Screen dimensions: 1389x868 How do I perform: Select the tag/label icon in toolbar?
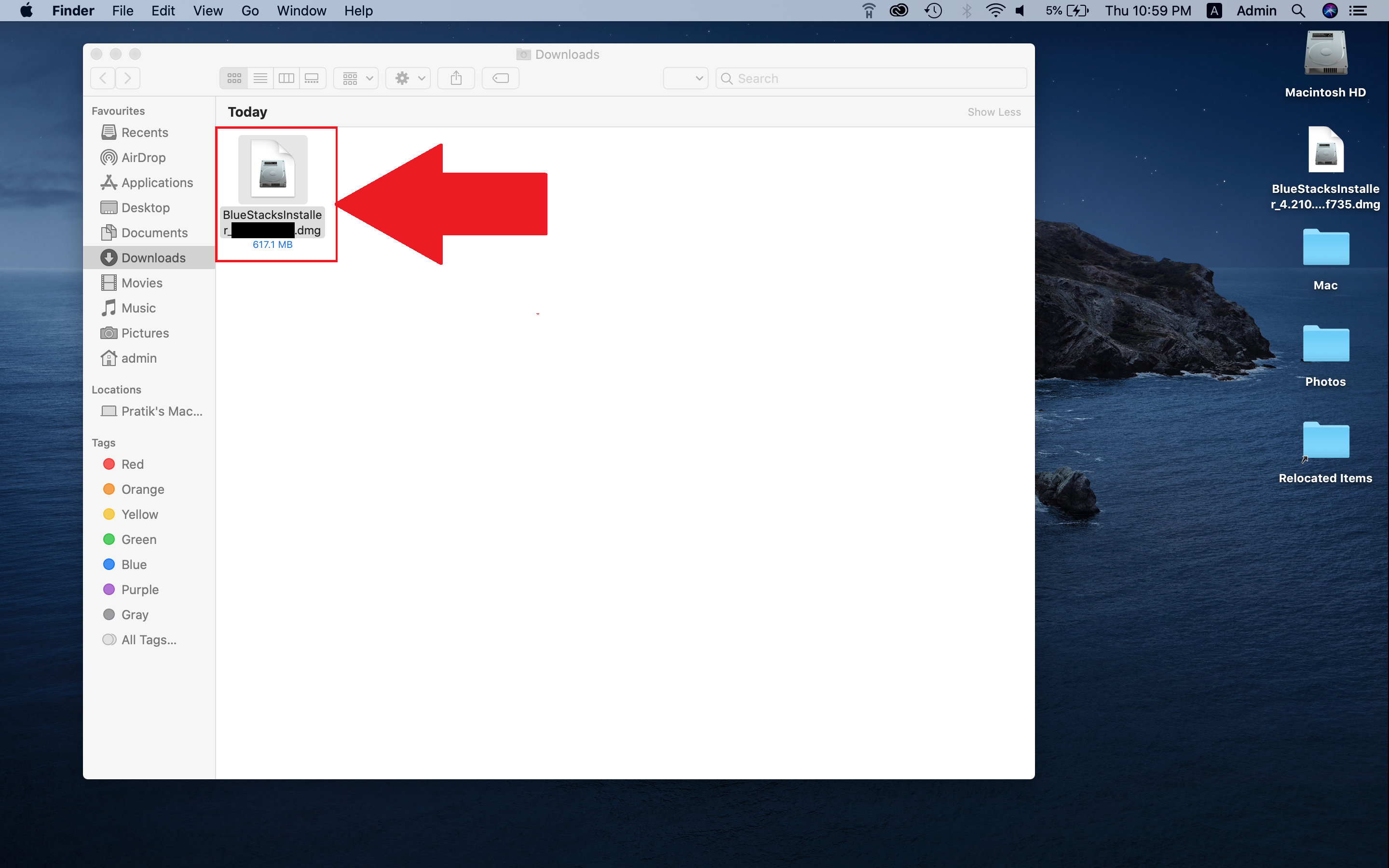(500, 77)
